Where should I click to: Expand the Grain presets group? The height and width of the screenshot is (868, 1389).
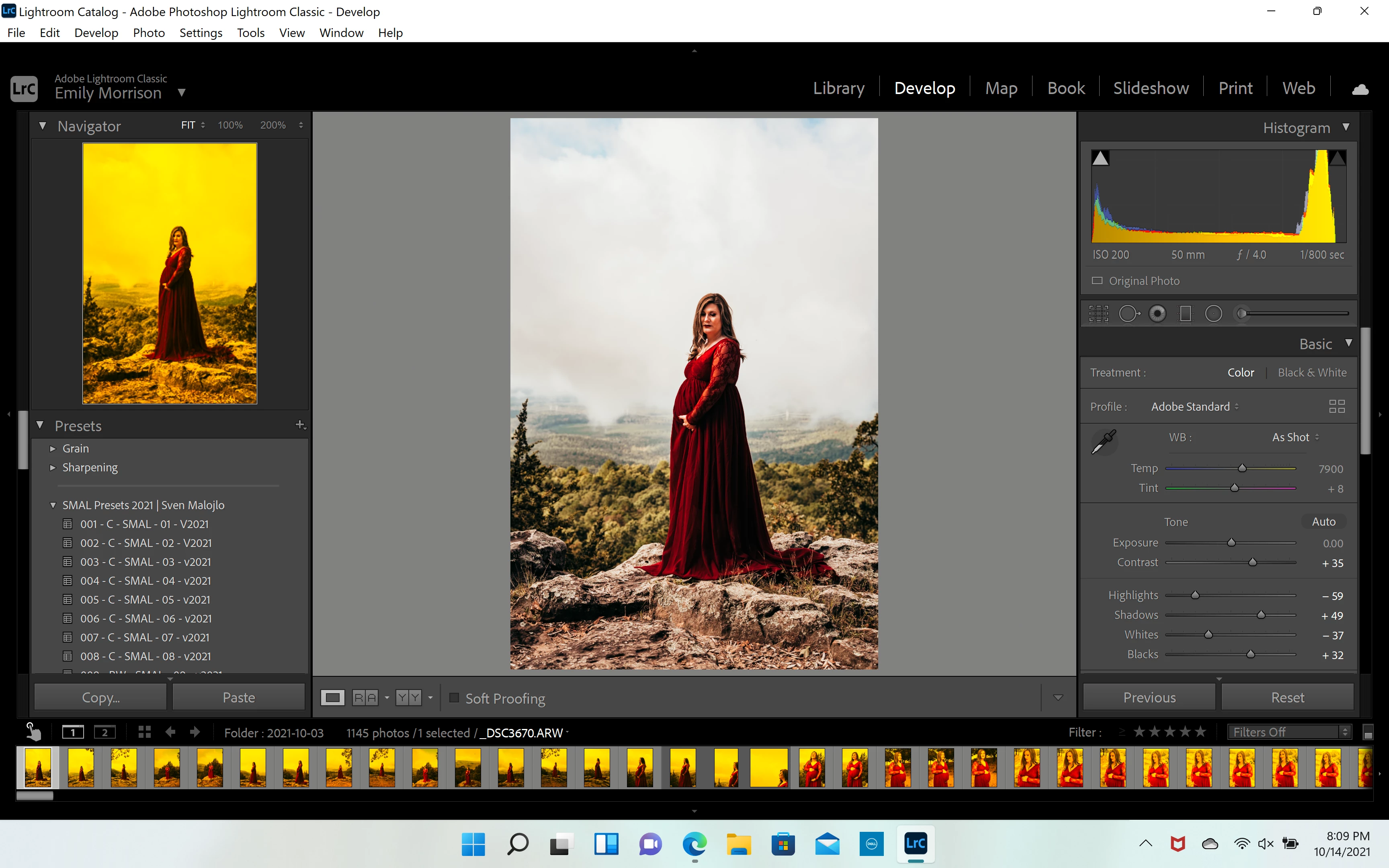pyautogui.click(x=53, y=449)
